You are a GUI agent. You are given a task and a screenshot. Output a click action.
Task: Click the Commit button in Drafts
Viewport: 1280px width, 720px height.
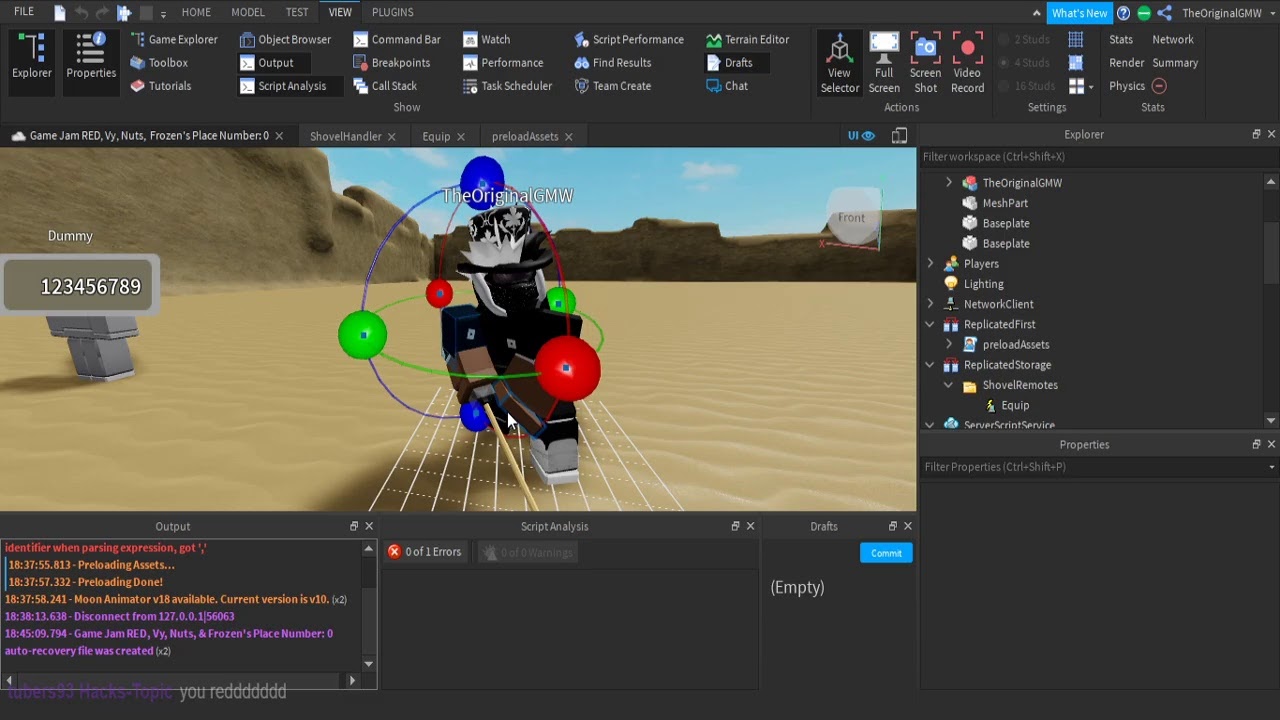click(886, 553)
